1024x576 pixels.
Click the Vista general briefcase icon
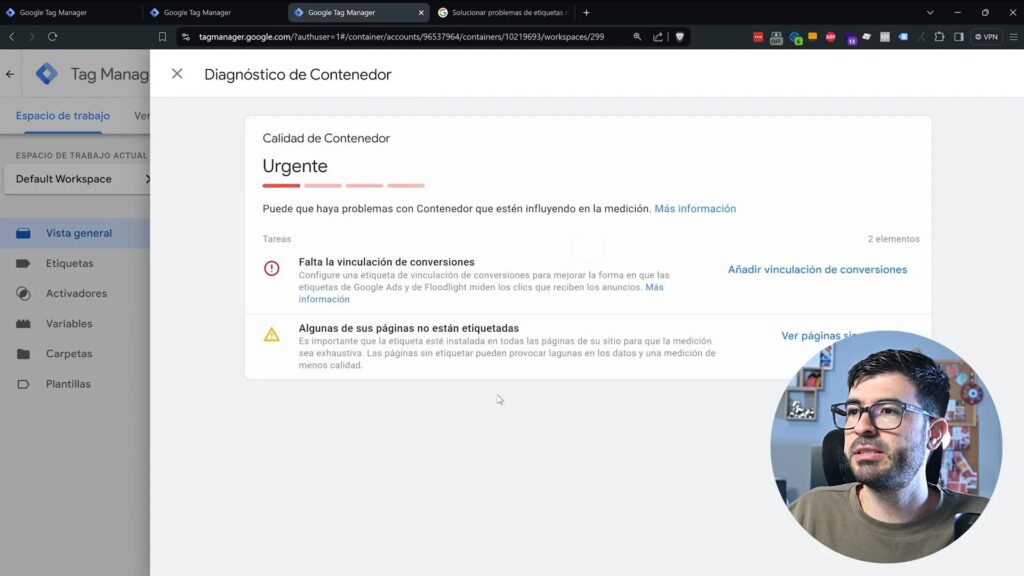[24, 233]
